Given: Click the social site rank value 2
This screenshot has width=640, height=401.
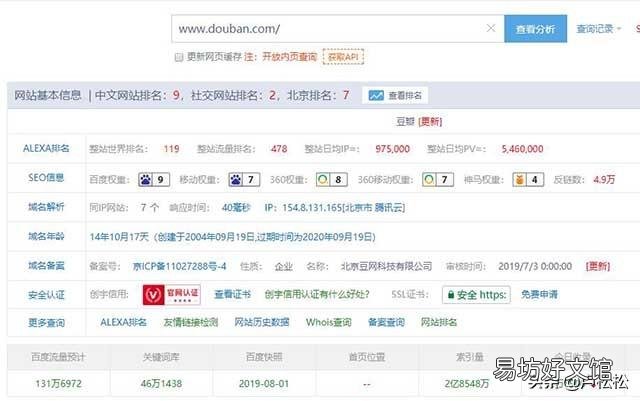Looking at the screenshot, I should click(272, 95).
